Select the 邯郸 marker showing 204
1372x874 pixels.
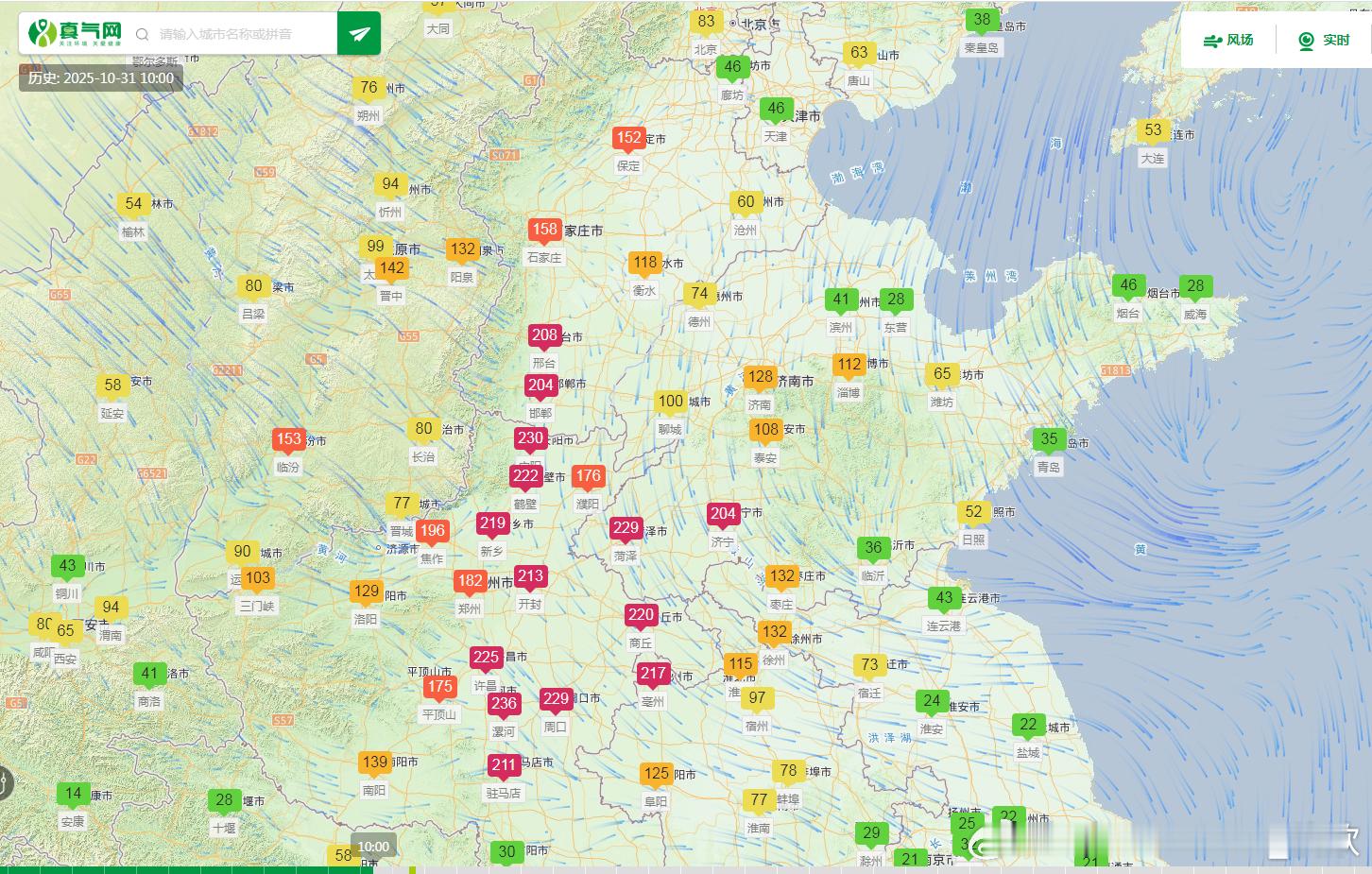(540, 386)
